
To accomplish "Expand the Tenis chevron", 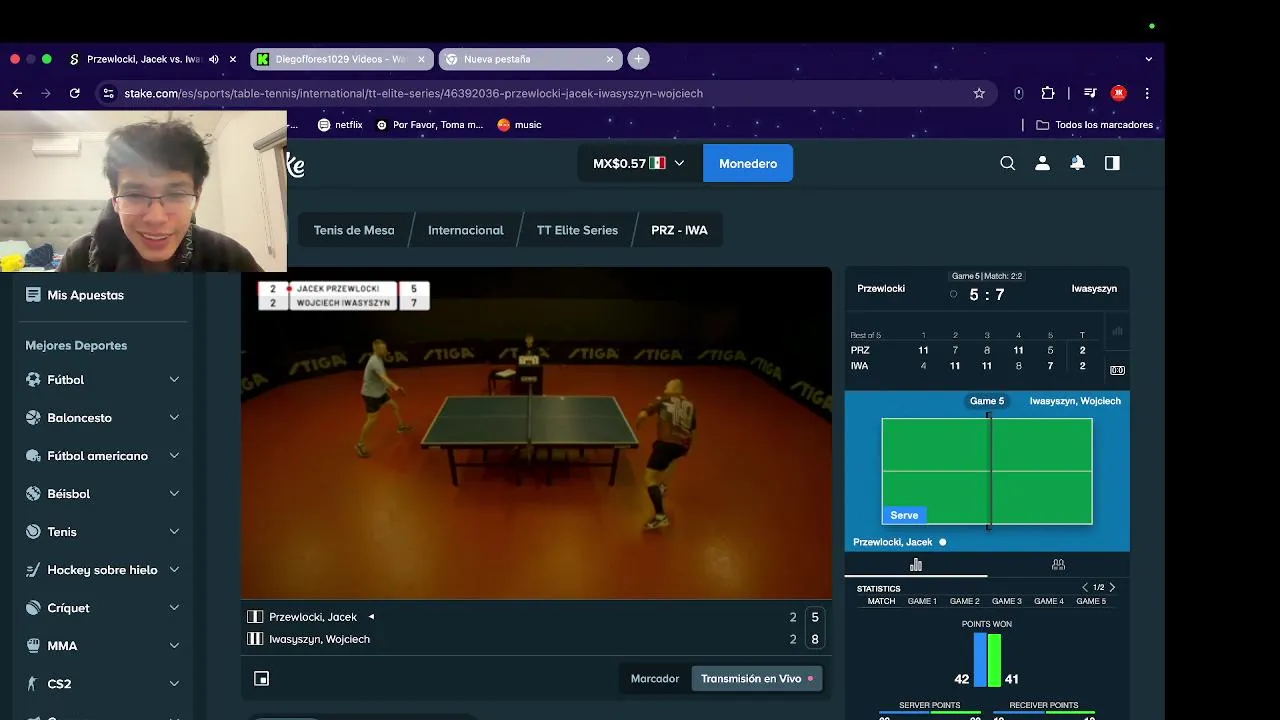I will pyautogui.click(x=174, y=532).
